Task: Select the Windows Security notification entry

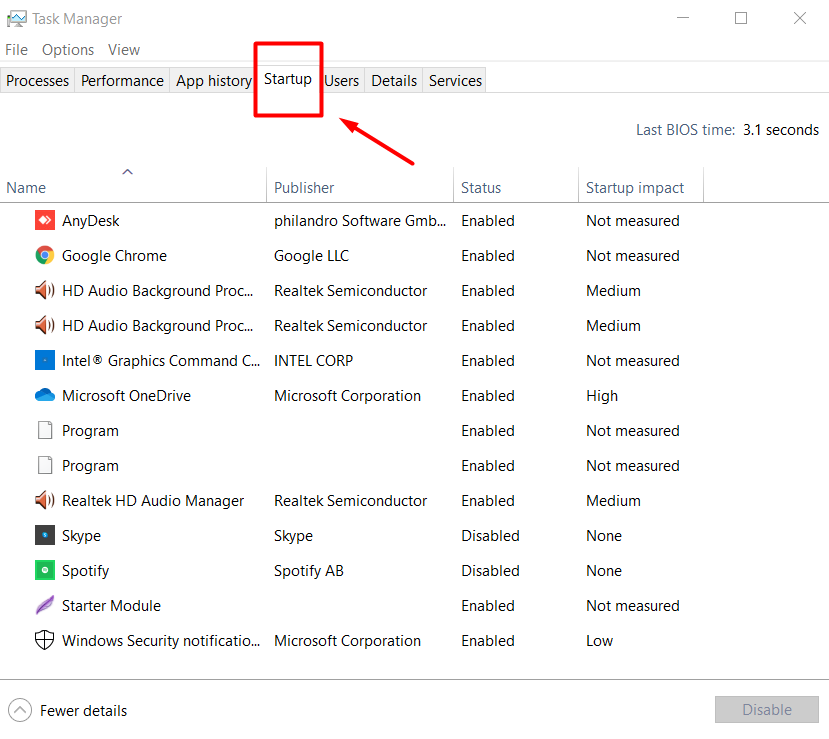Action: click(x=161, y=640)
